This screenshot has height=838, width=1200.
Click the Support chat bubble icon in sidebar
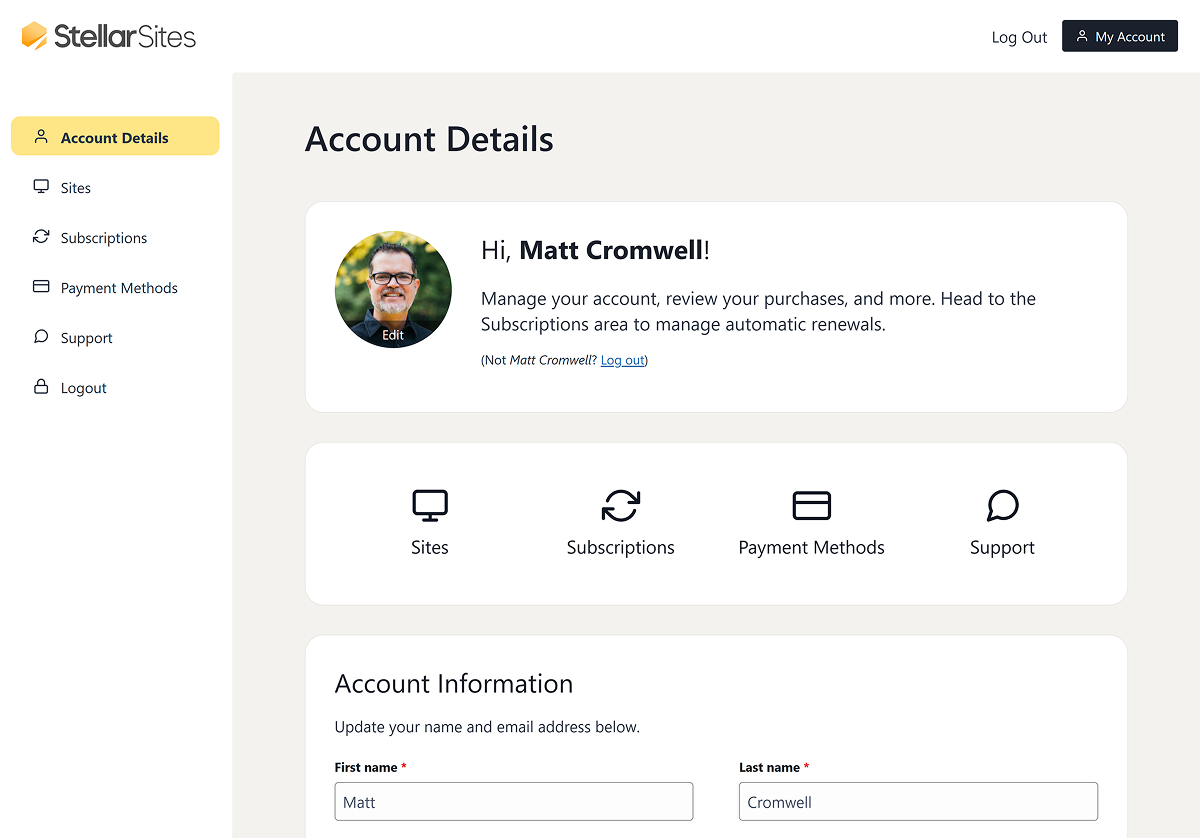(x=40, y=337)
